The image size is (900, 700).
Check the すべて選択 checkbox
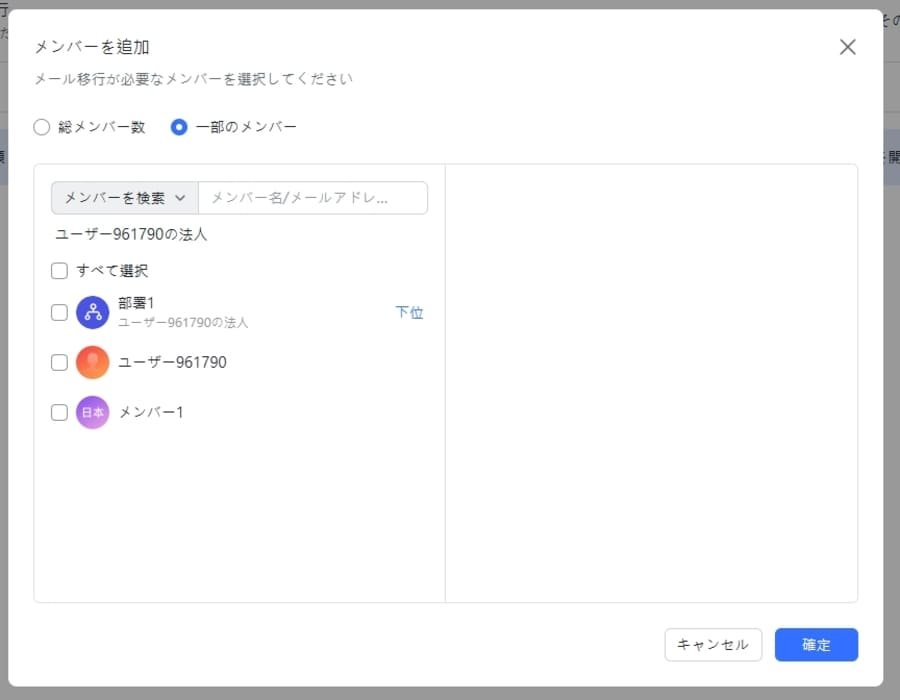coord(59,270)
